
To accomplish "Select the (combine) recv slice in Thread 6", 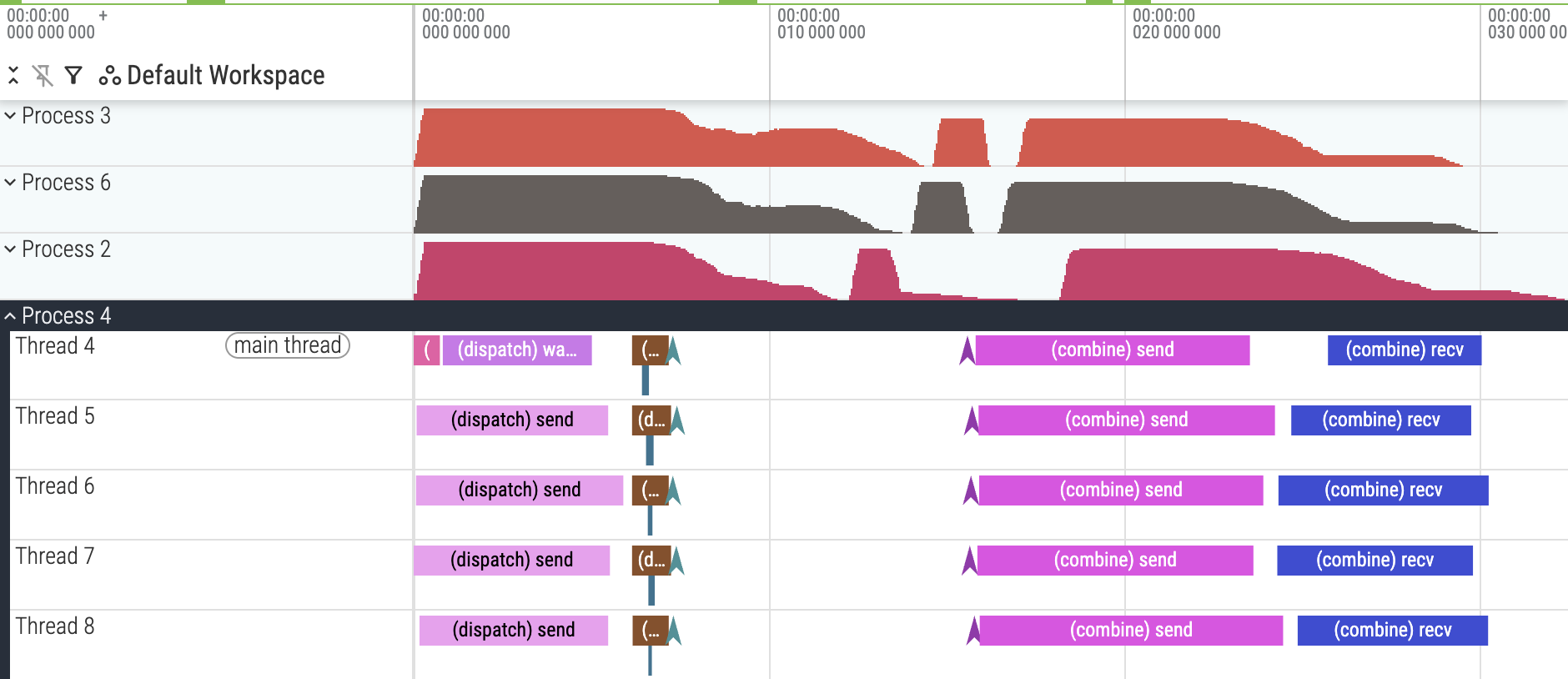I will 1383,490.
